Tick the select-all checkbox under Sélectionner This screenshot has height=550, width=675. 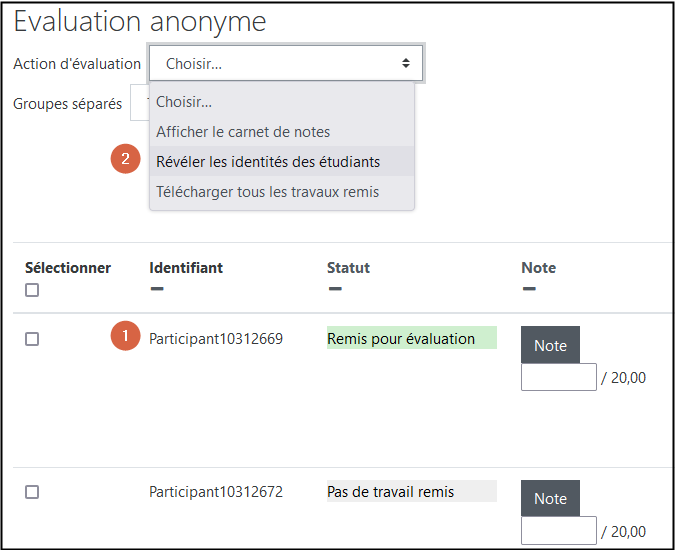click(x=32, y=290)
